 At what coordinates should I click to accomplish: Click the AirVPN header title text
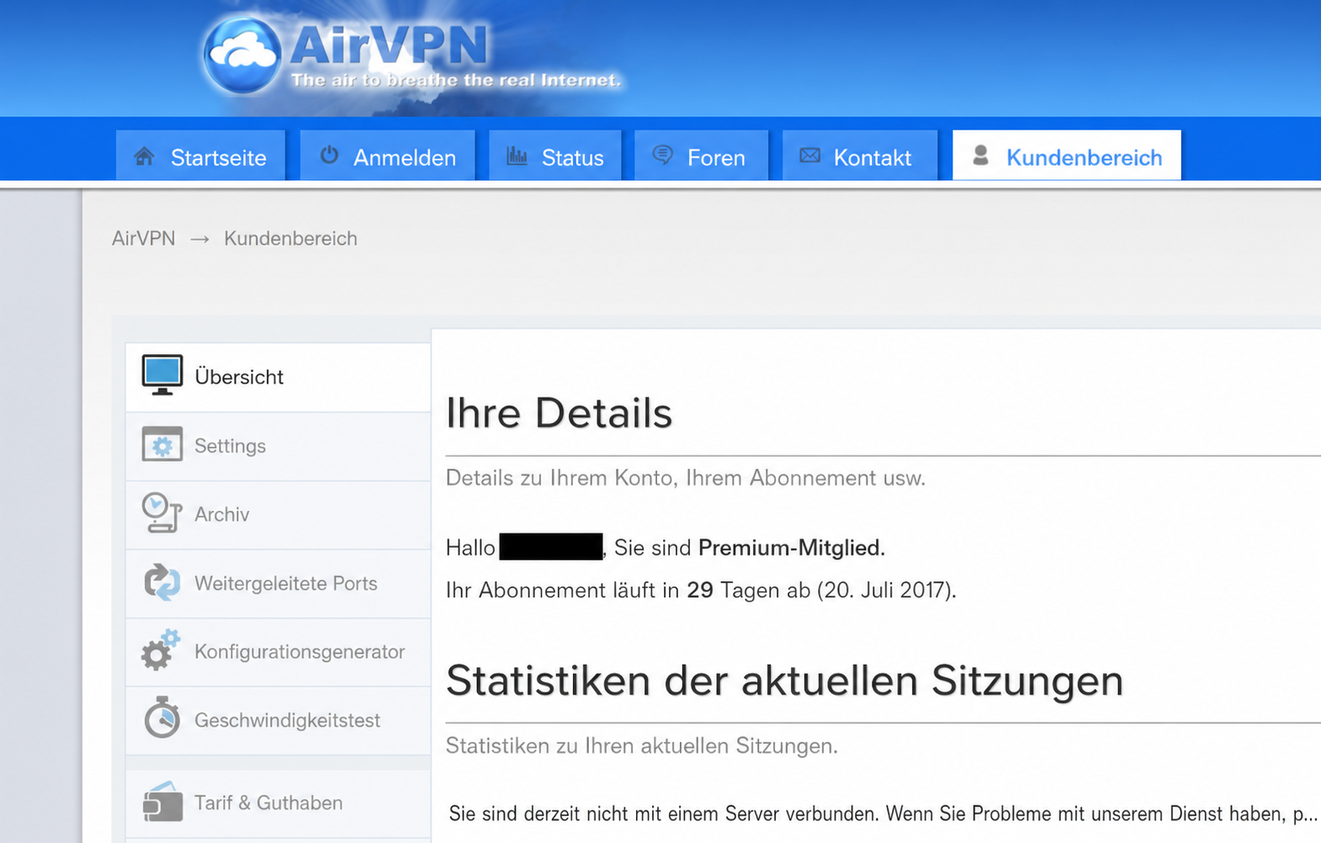click(x=389, y=44)
